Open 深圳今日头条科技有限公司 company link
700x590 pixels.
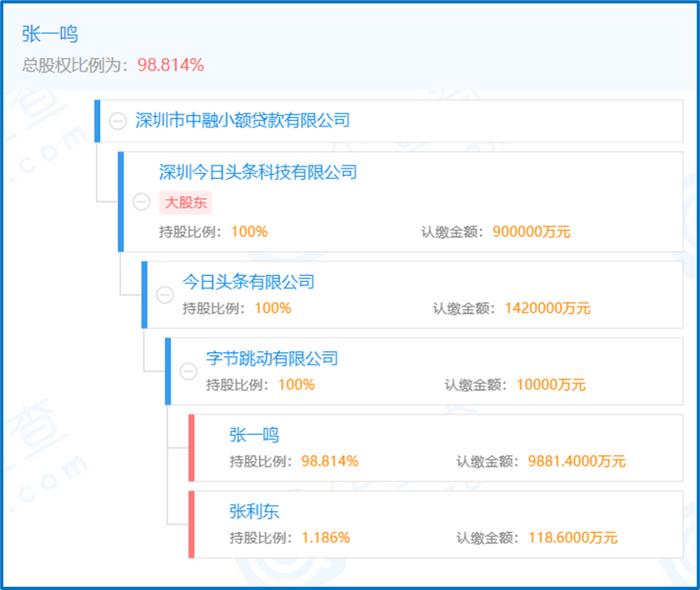click(258, 172)
